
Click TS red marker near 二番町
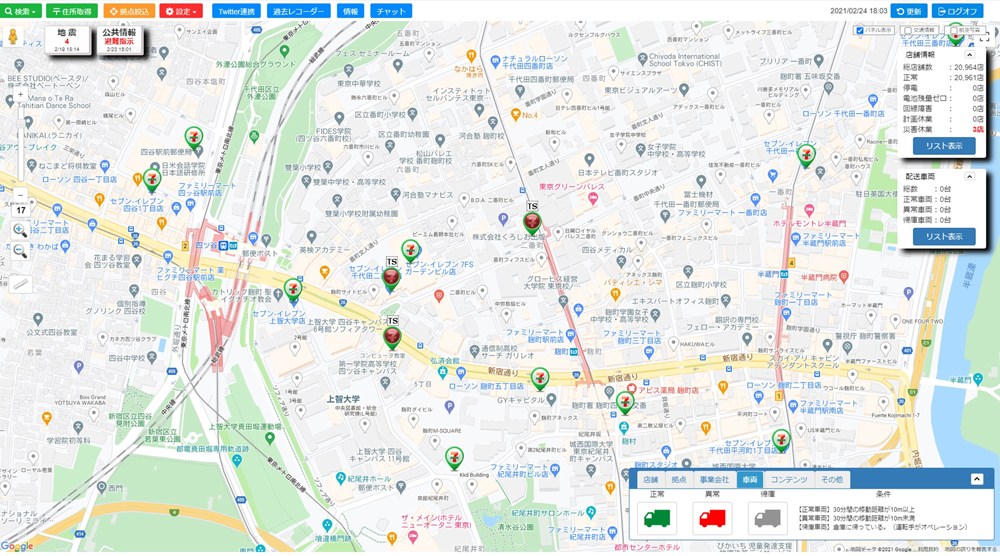[x=532, y=223]
